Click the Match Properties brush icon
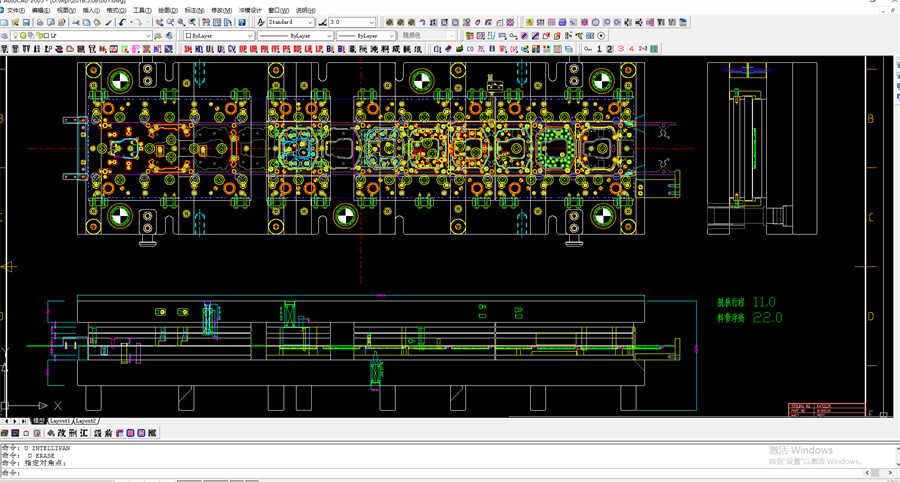Viewport: 900px width, 482px height. click(108, 22)
